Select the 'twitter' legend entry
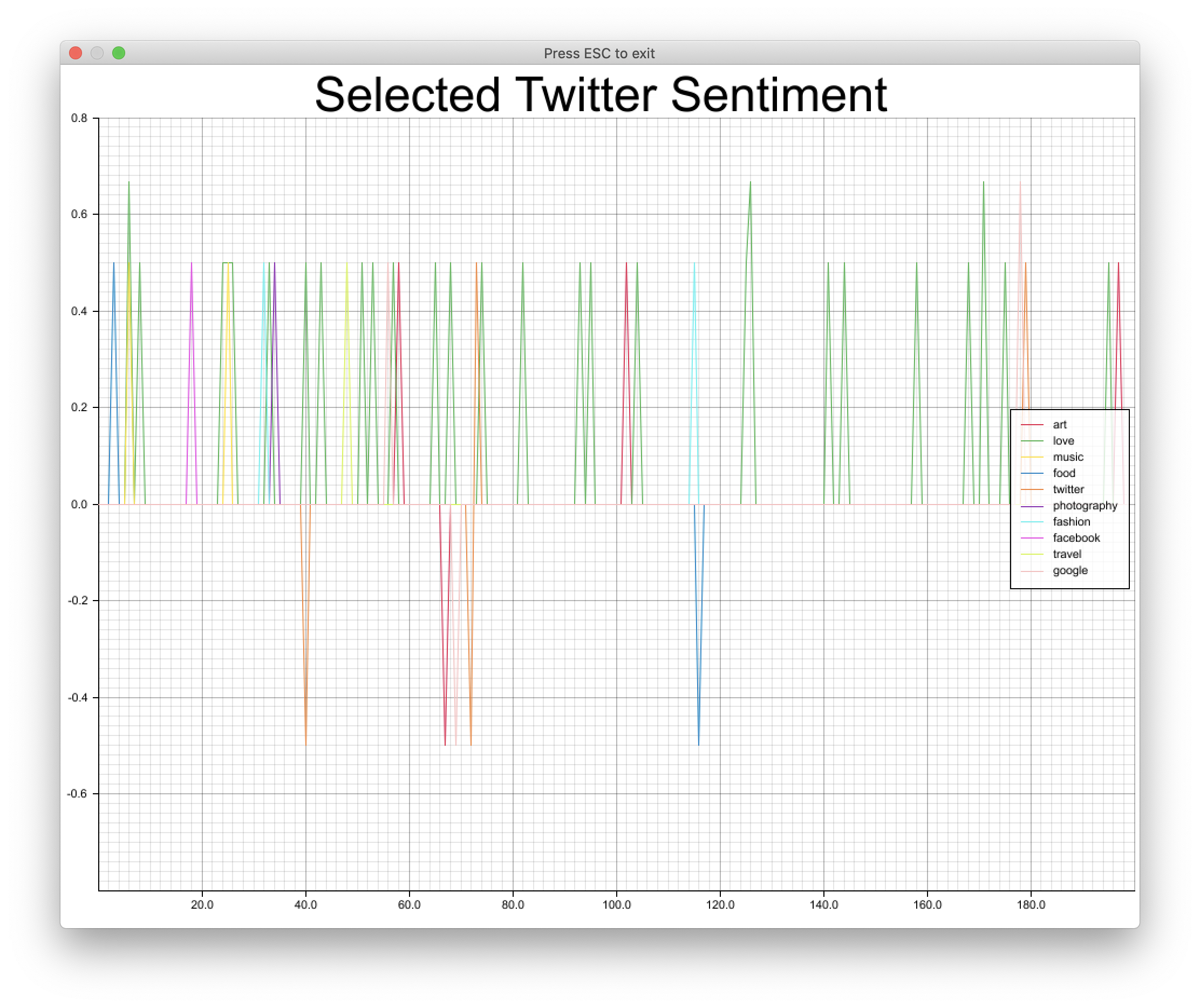Viewport: 1200px width, 1008px height. 1068,489
